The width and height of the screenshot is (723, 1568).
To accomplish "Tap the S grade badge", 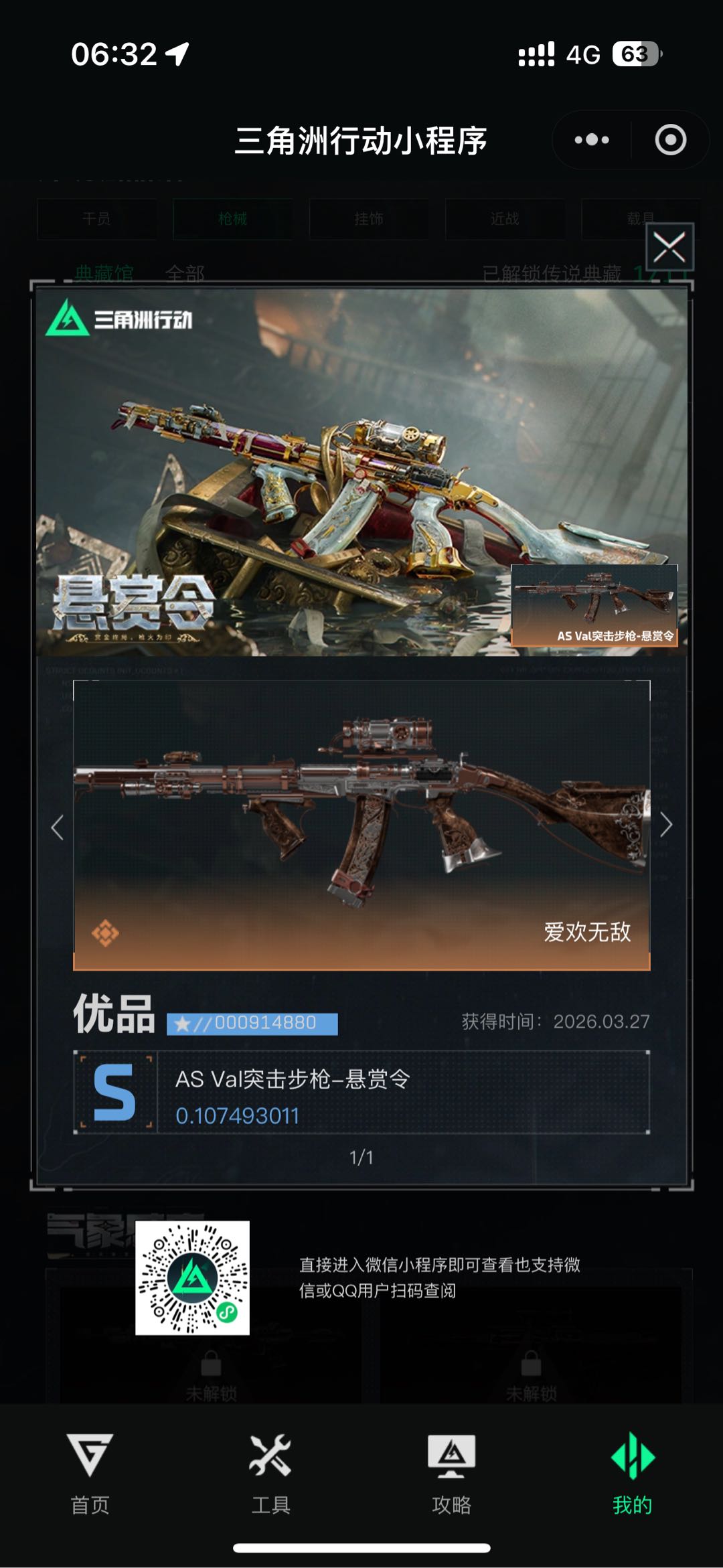I will click(114, 1092).
